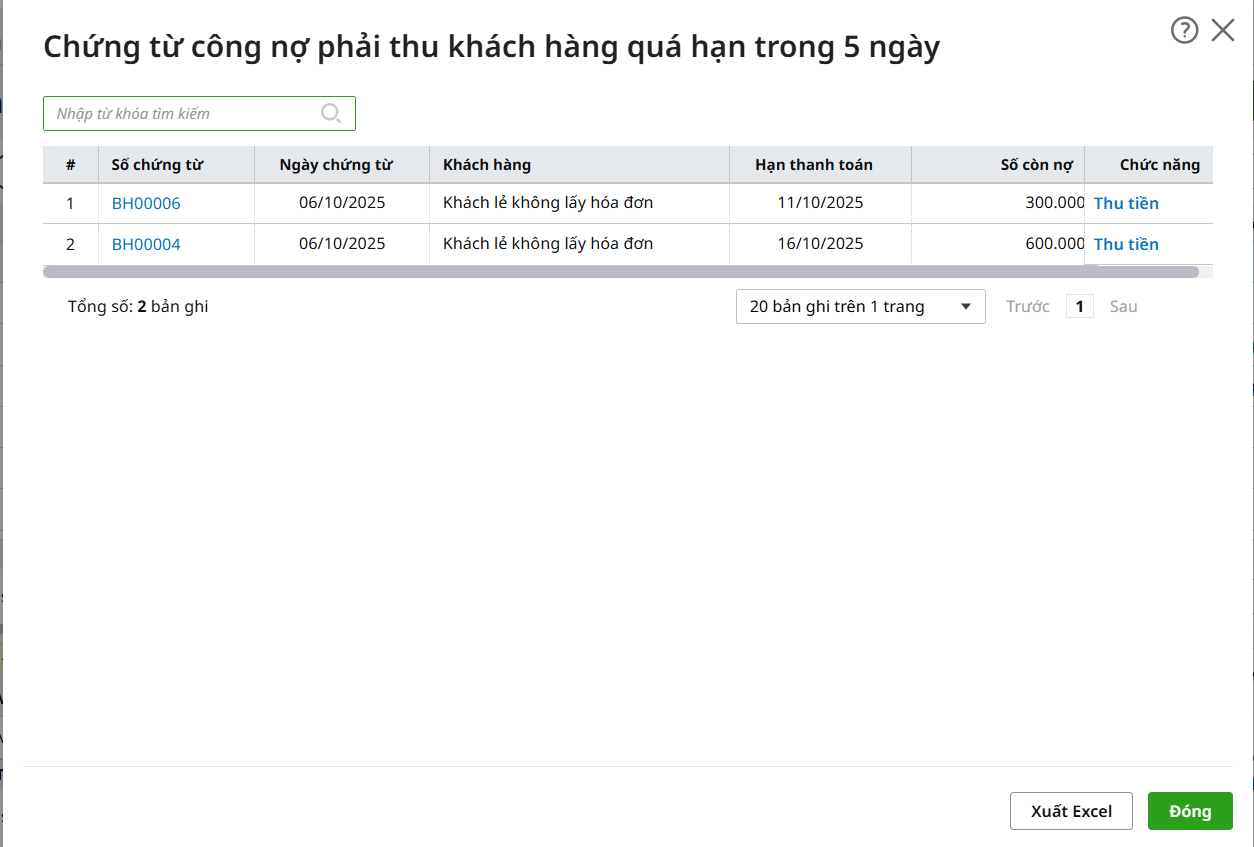Close the overdue receivables dialog with X
The width and height of the screenshot is (1254, 847).
[1223, 31]
